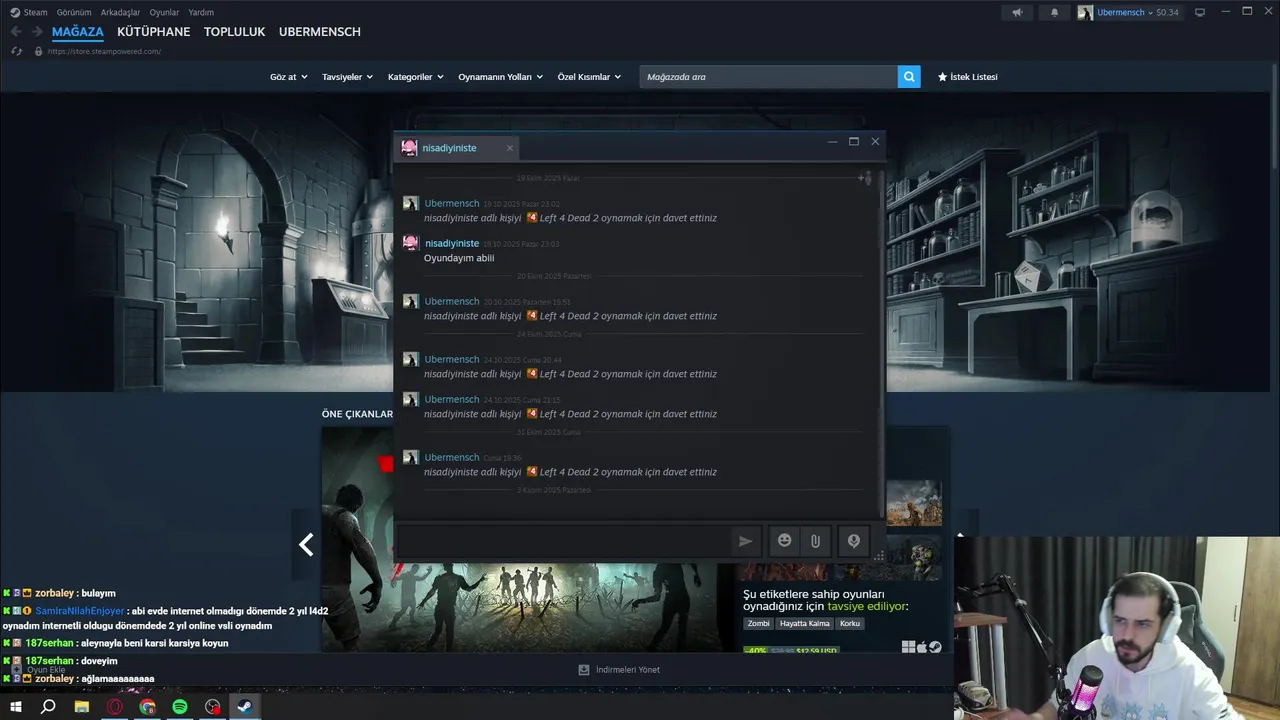
Task: Open the announcements megaphone icon
Action: [1017, 13]
